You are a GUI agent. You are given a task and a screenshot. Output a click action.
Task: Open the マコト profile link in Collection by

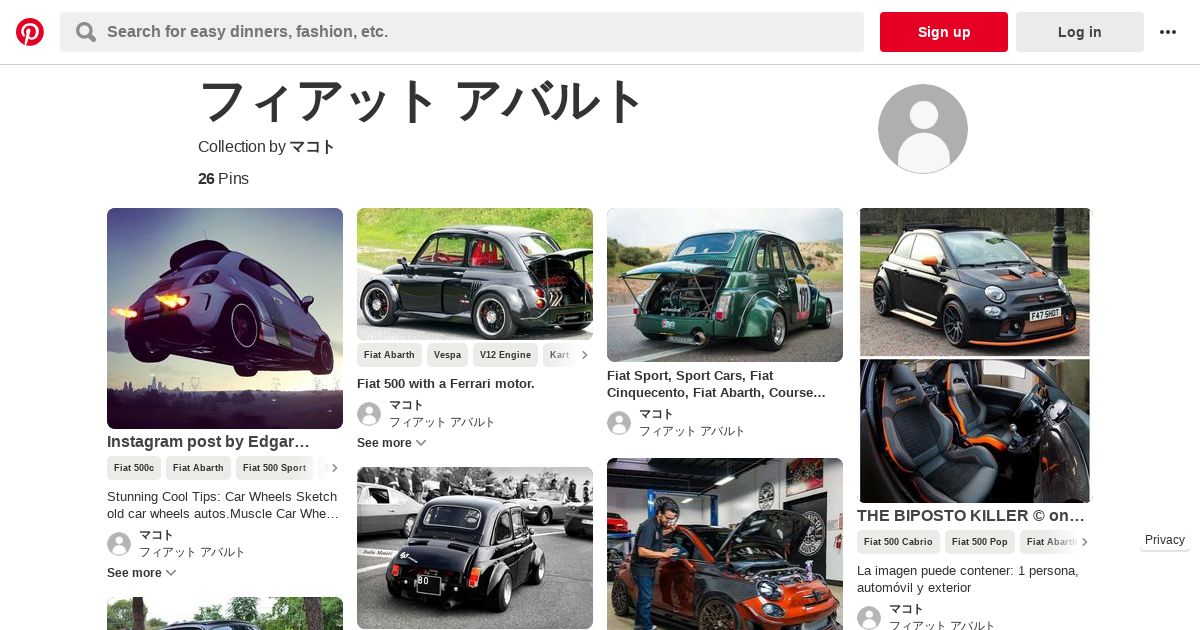[x=312, y=146]
